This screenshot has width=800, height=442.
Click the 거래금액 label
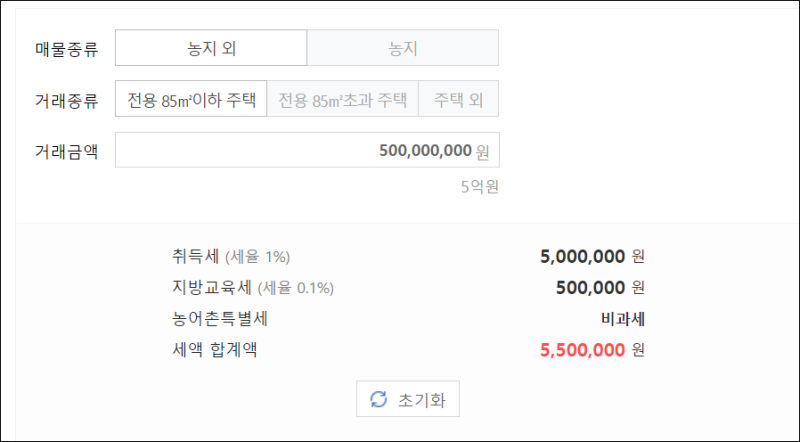point(66,150)
